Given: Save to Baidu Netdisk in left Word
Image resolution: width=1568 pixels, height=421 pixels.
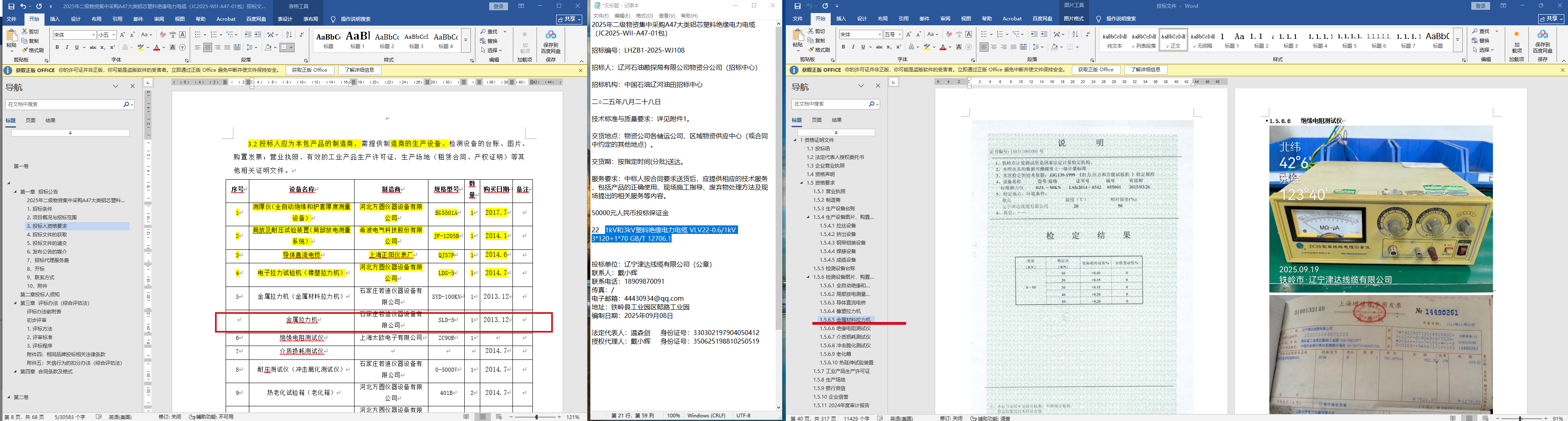Looking at the screenshot, I should pyautogui.click(x=551, y=42).
